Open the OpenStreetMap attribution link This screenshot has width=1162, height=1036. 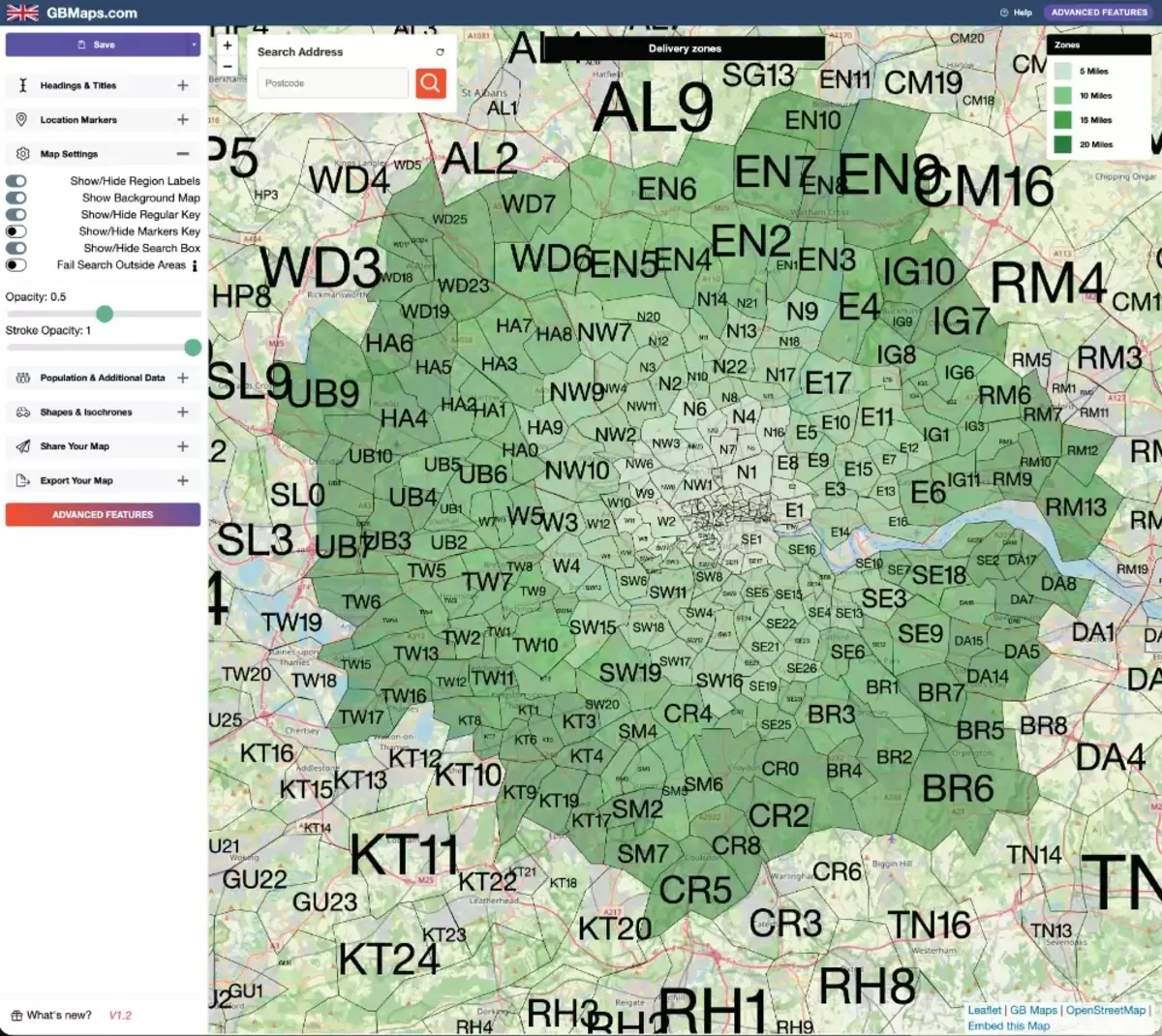(1105, 1010)
